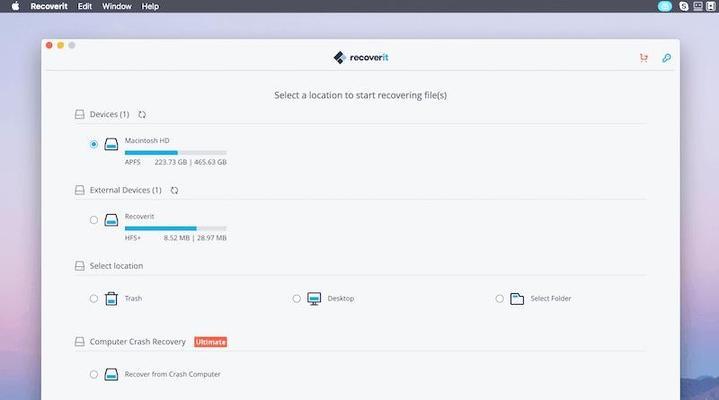Click the Trash label
Viewport: 719px width, 400px height.
click(x=133, y=299)
